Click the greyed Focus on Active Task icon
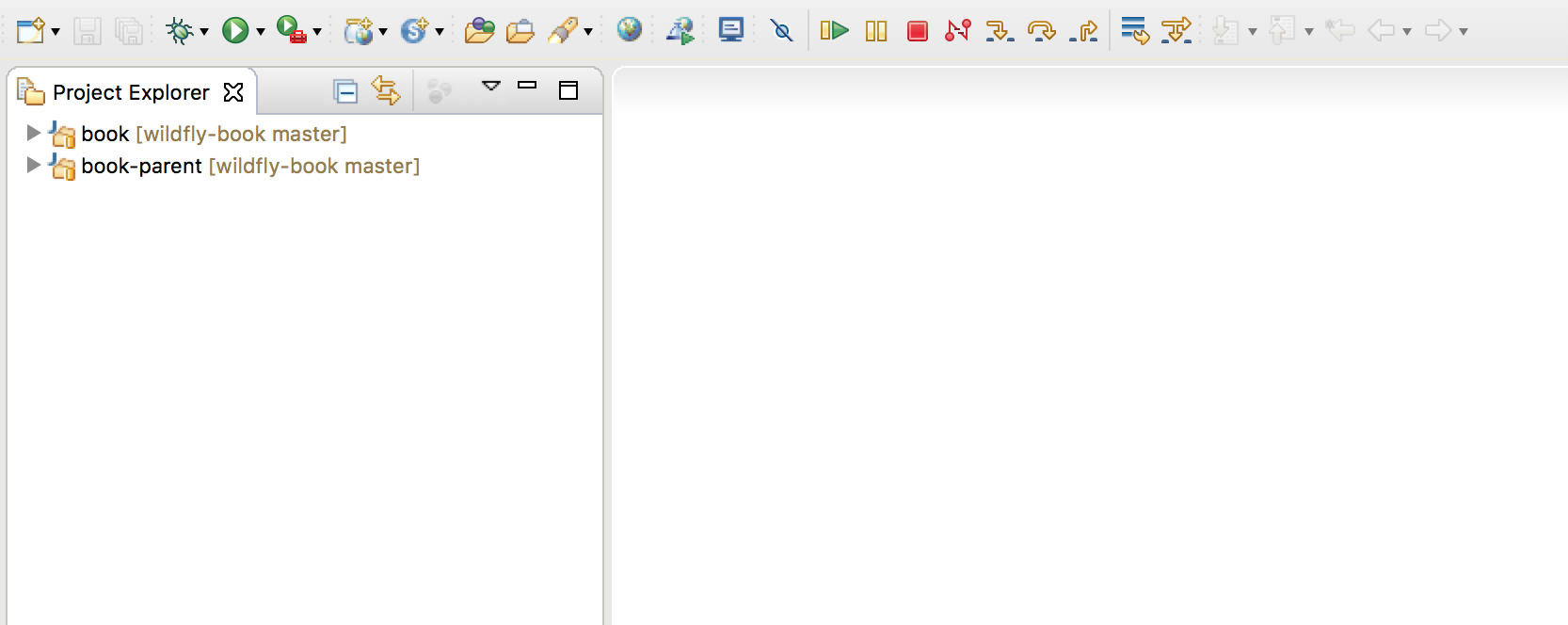The height and width of the screenshot is (625, 1568). point(439,91)
